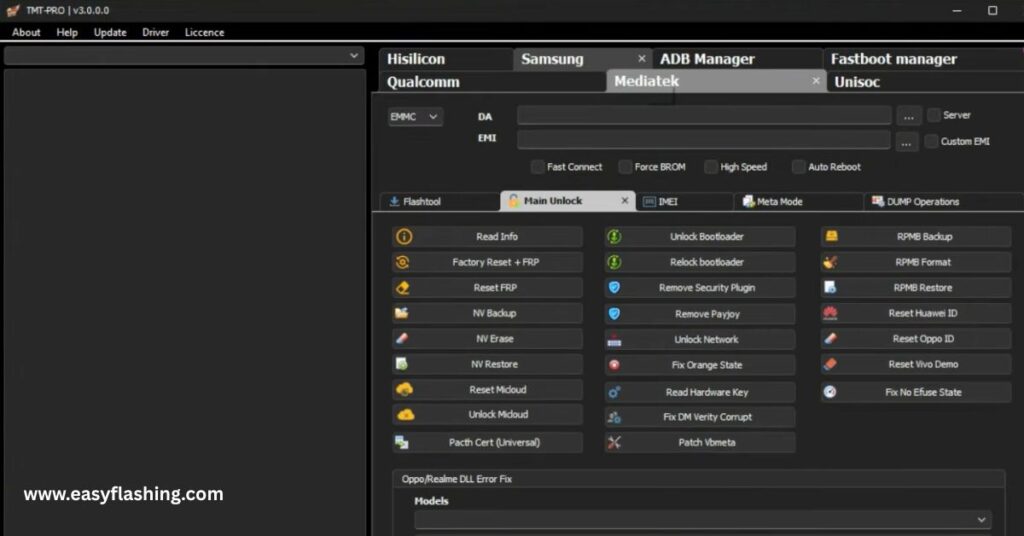
Task: Check the High Speed option
Action: point(711,166)
